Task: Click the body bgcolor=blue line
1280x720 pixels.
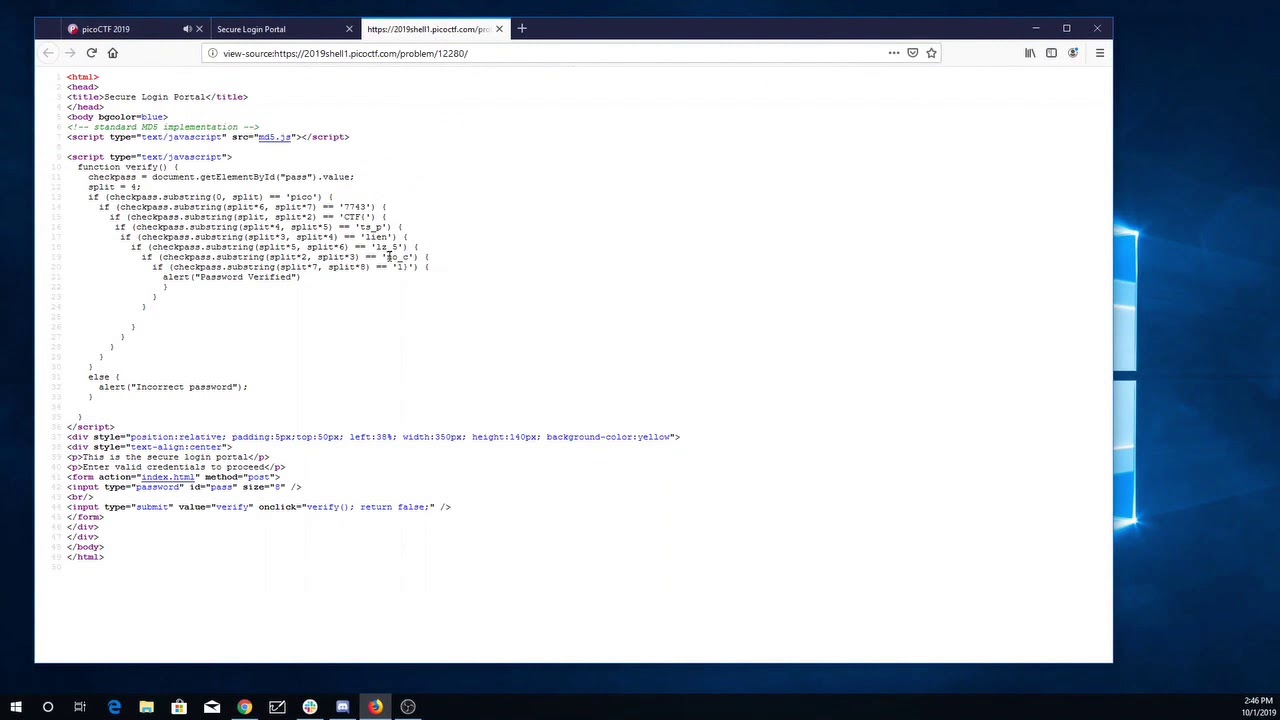Action: tap(117, 117)
